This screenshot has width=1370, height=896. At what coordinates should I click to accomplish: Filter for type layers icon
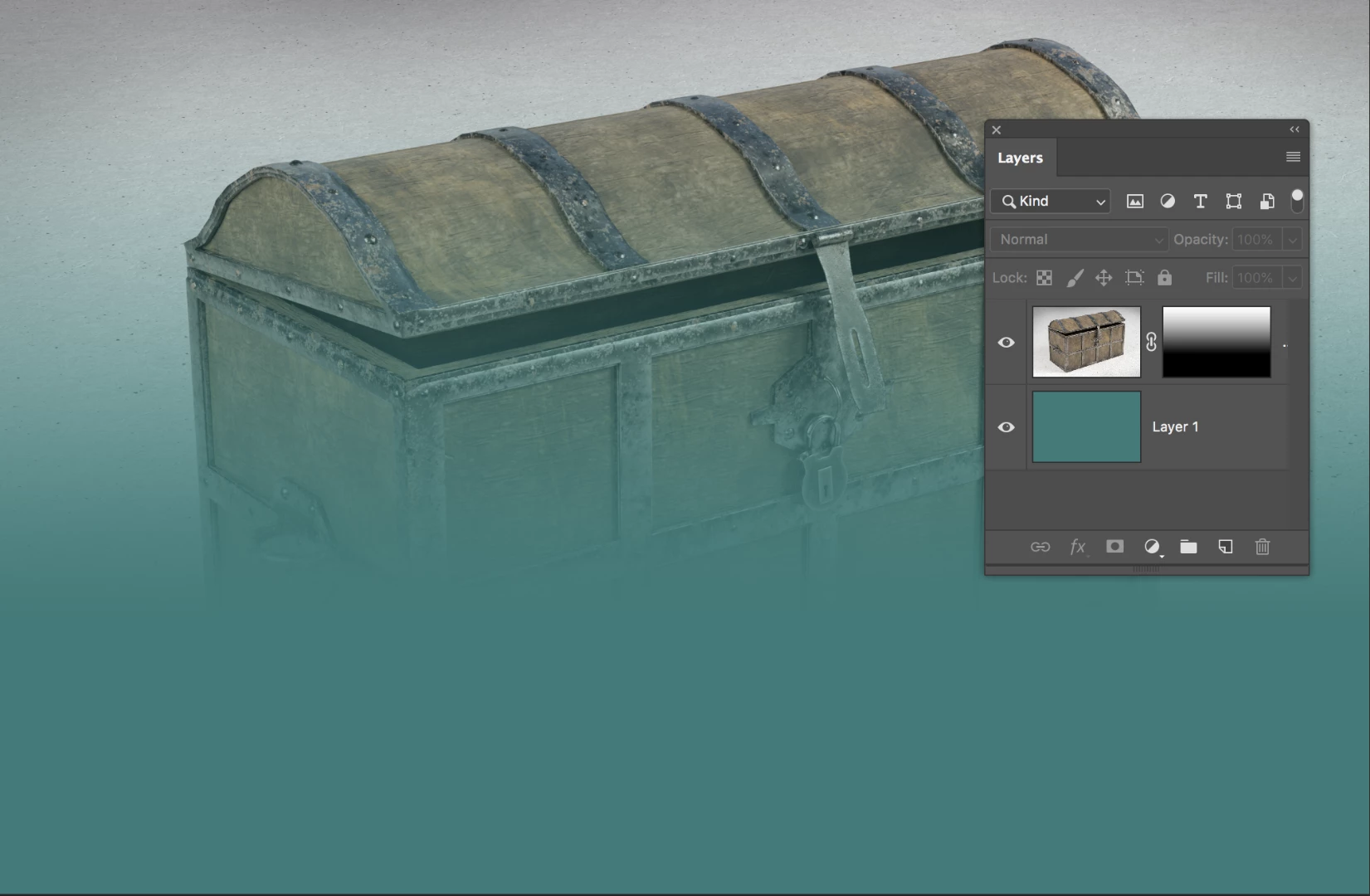click(1200, 201)
